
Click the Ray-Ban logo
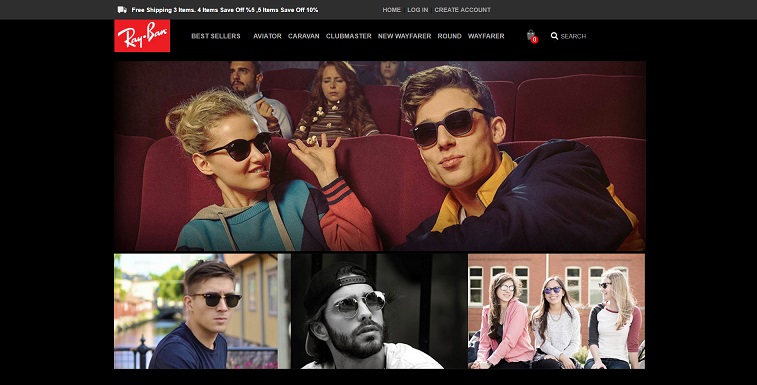[142, 36]
